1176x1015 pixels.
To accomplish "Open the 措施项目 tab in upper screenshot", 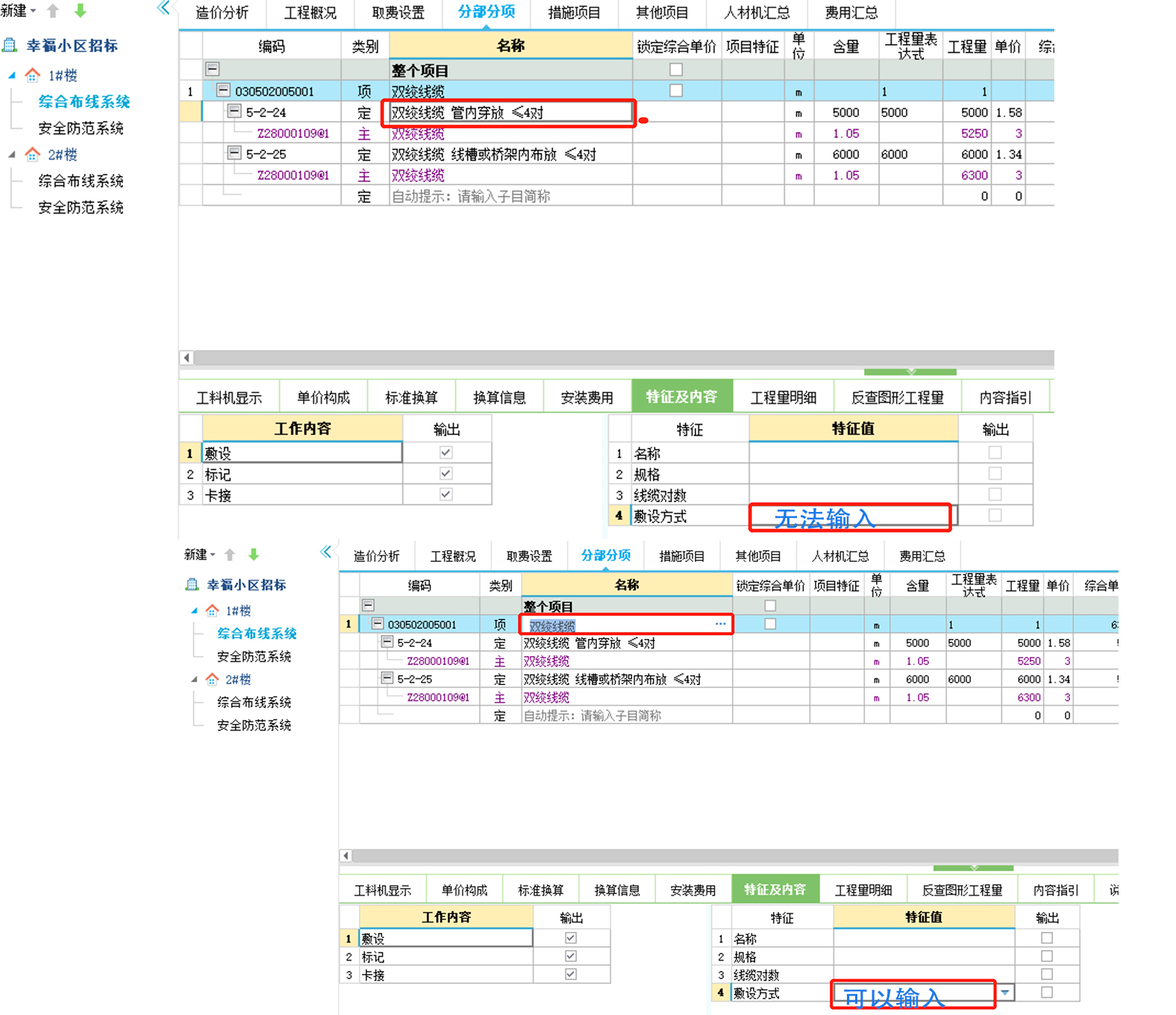I will coord(574,13).
